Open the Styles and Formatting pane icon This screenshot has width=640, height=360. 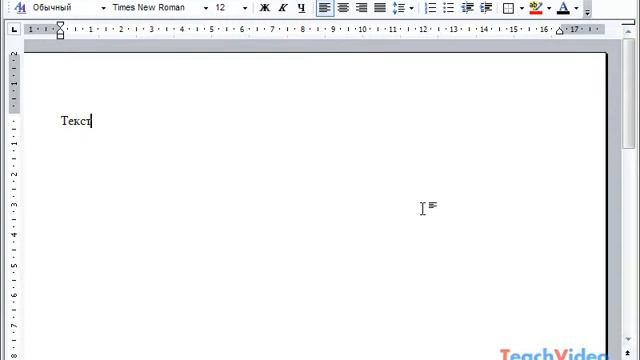(20, 7)
